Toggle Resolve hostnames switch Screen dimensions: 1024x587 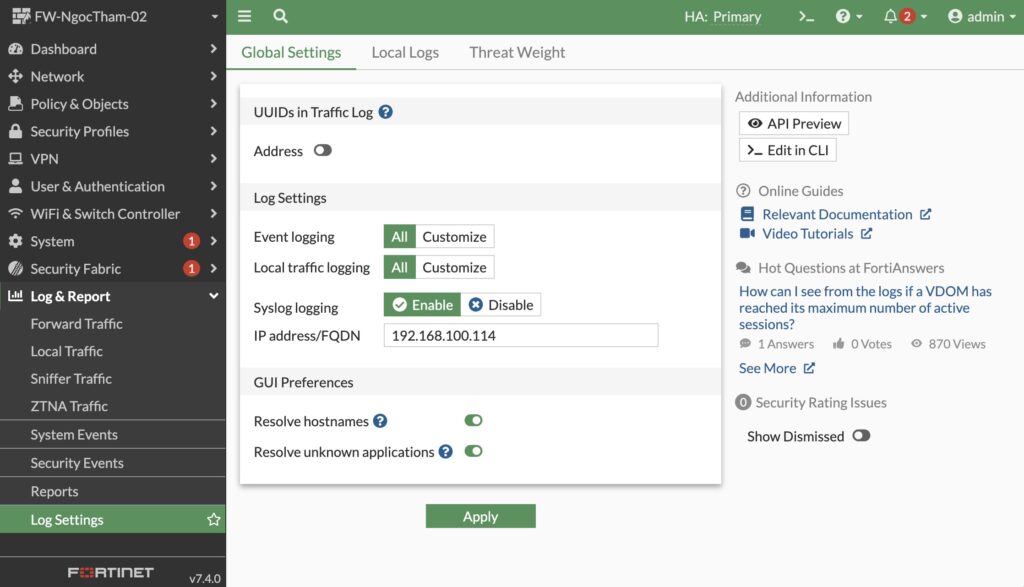(473, 420)
